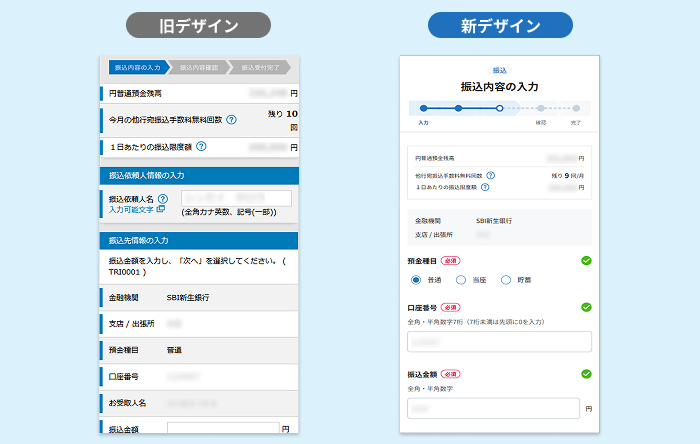Click the 振込依頼人名 text input field

tap(236, 198)
